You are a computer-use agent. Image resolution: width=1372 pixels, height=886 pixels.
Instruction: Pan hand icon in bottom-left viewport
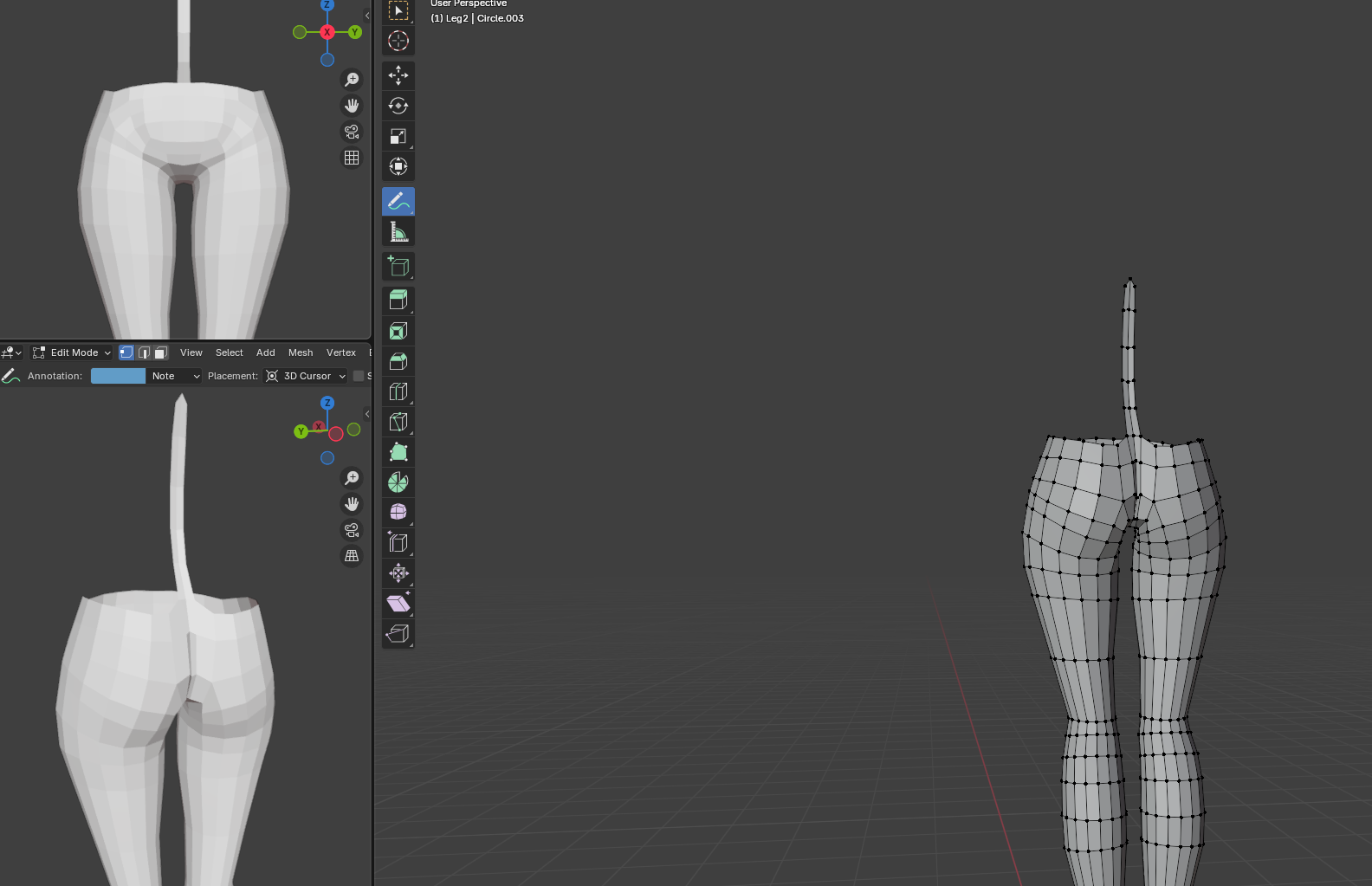(352, 504)
